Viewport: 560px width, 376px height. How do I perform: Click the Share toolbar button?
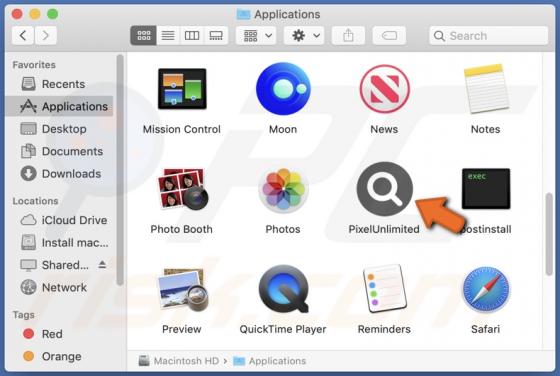tap(348, 35)
